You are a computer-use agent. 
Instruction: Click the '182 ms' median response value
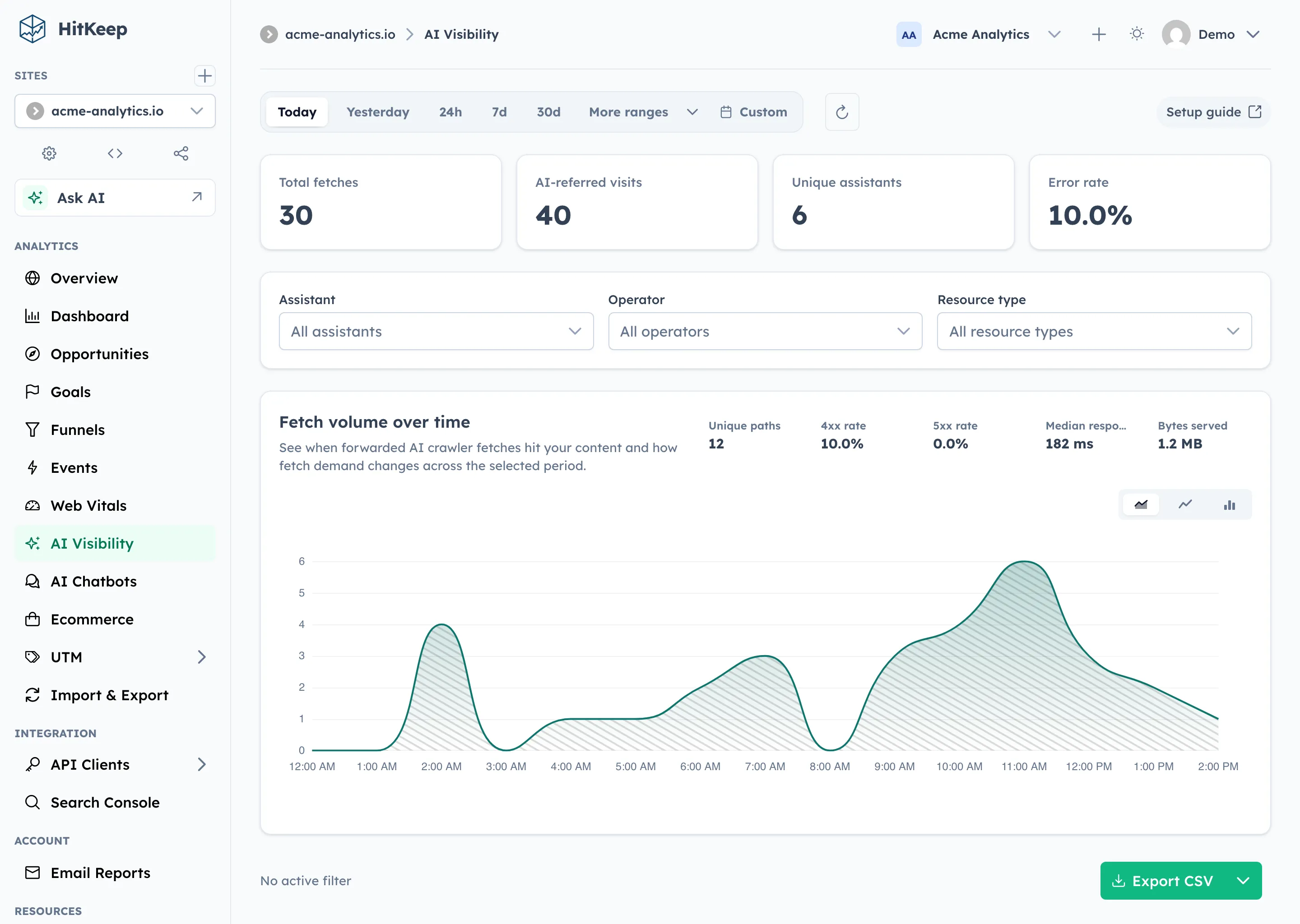pos(1069,444)
